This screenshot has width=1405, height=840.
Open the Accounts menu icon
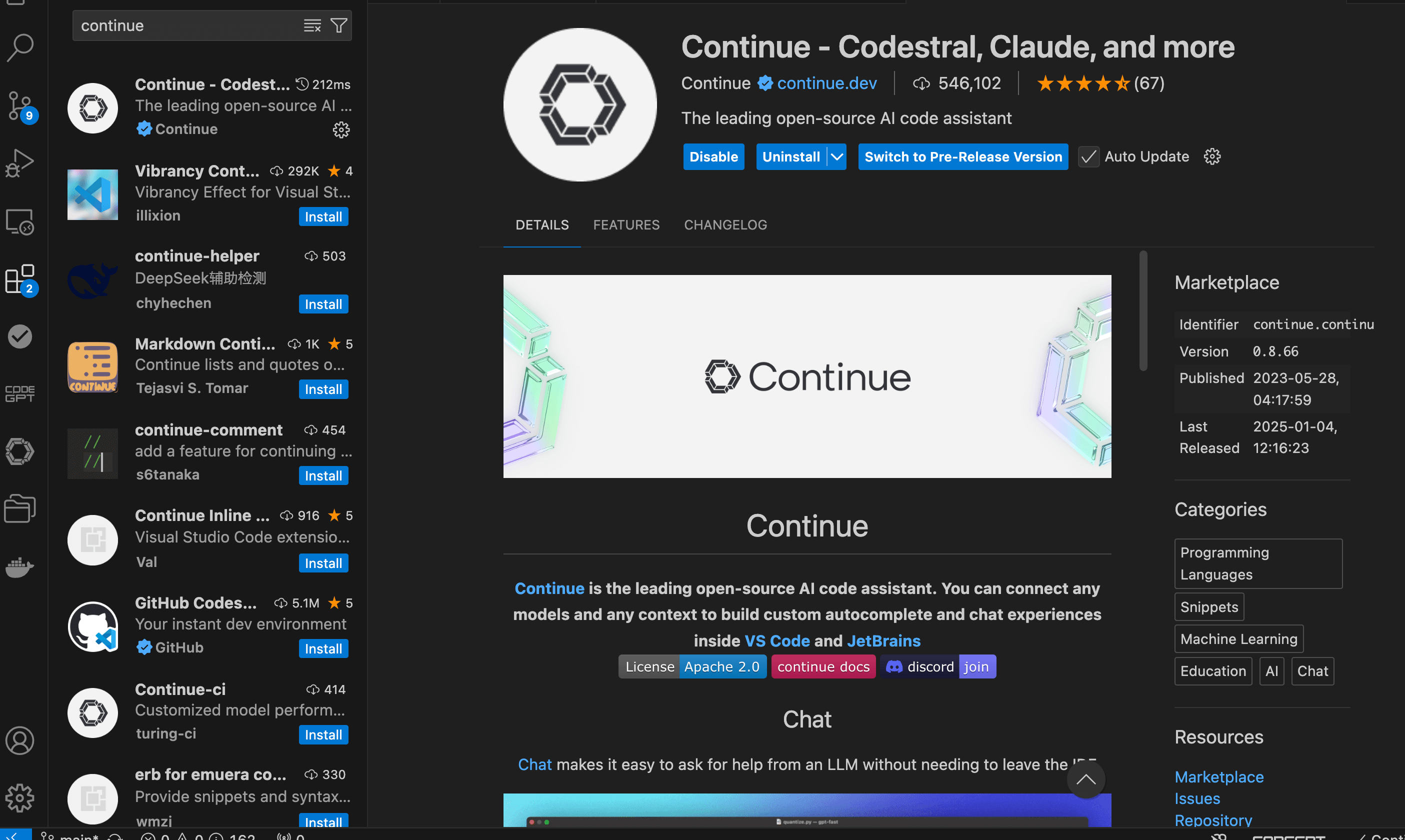tap(20, 740)
